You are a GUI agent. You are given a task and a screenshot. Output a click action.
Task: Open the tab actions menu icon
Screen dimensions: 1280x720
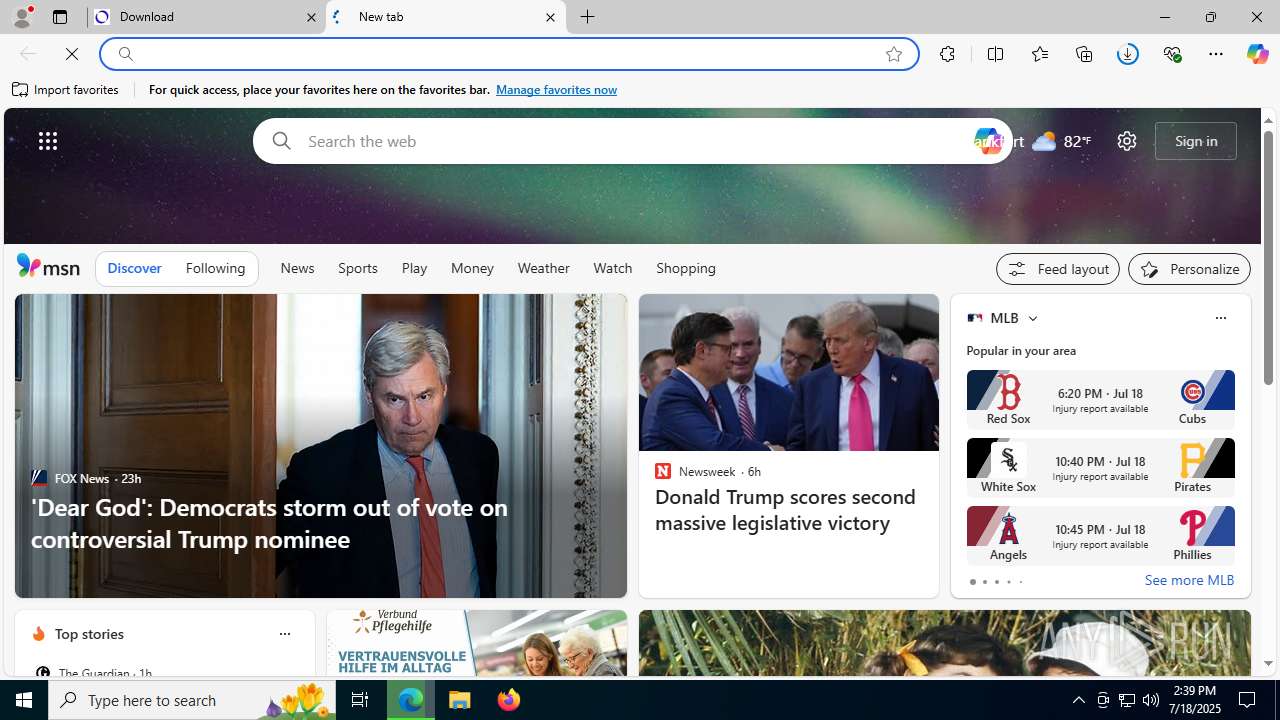pyautogui.click(x=60, y=17)
